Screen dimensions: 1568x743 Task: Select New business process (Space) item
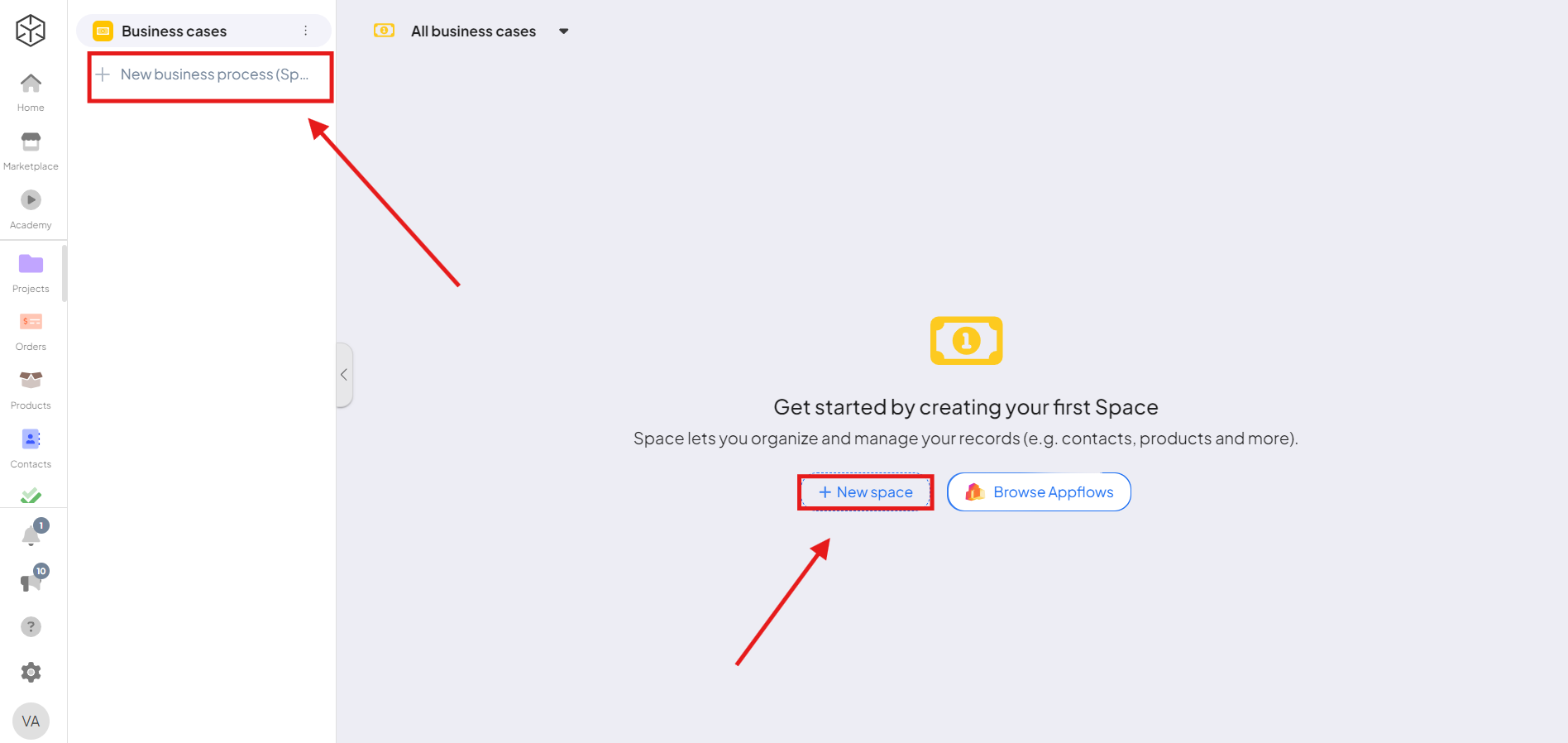pos(210,74)
